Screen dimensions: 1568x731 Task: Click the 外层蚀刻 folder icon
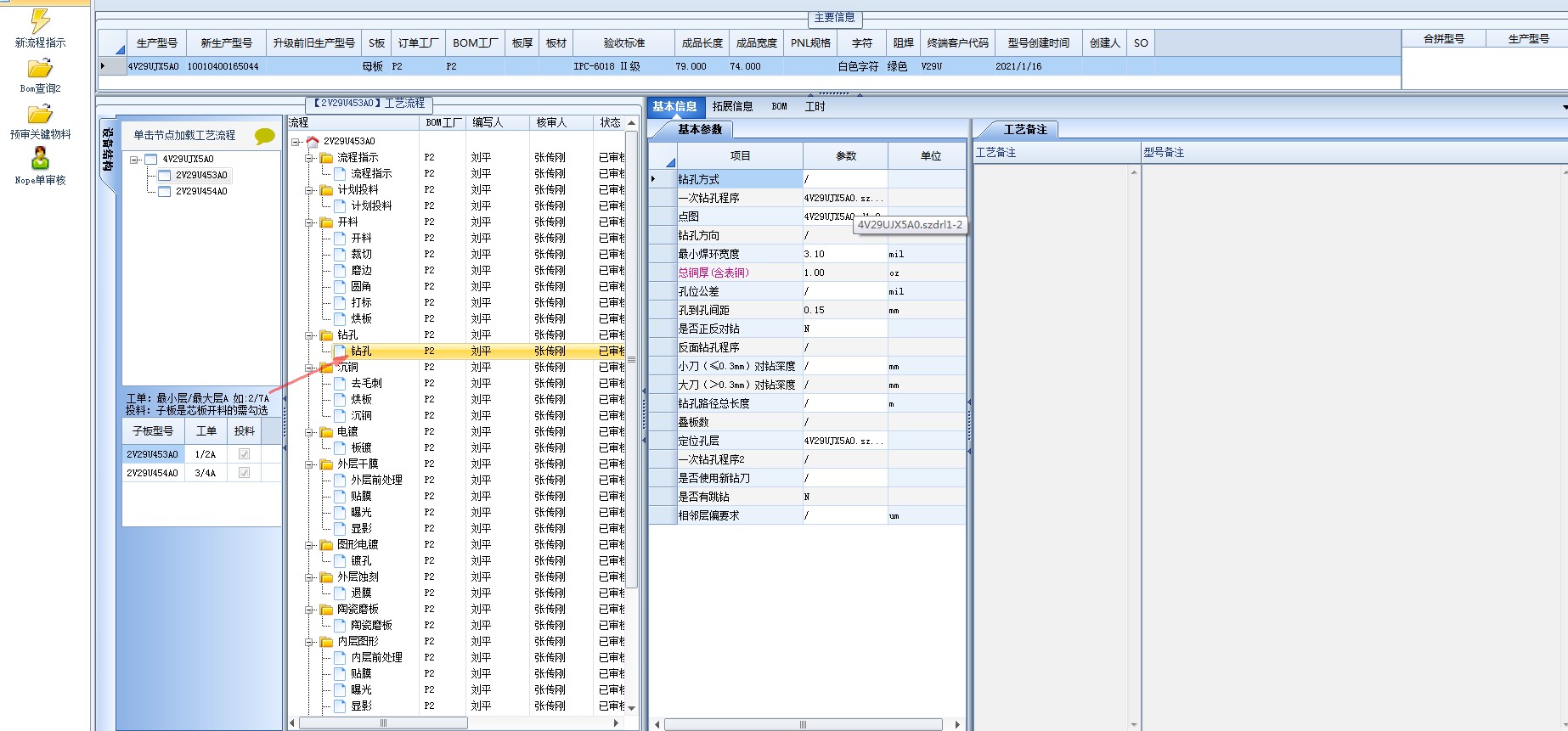pos(326,576)
